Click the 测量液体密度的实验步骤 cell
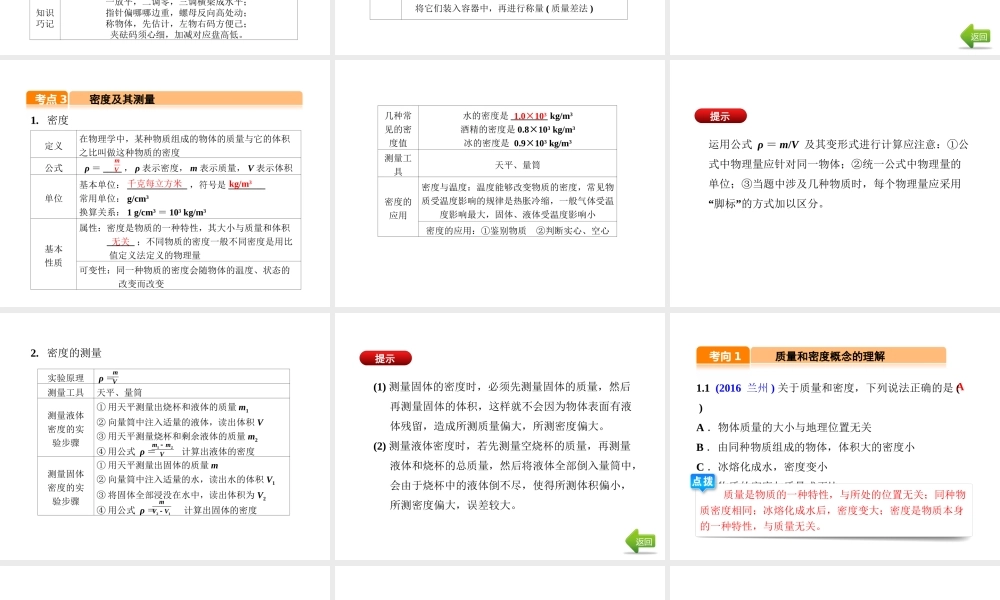The width and height of the screenshot is (1000, 600). pos(66,428)
